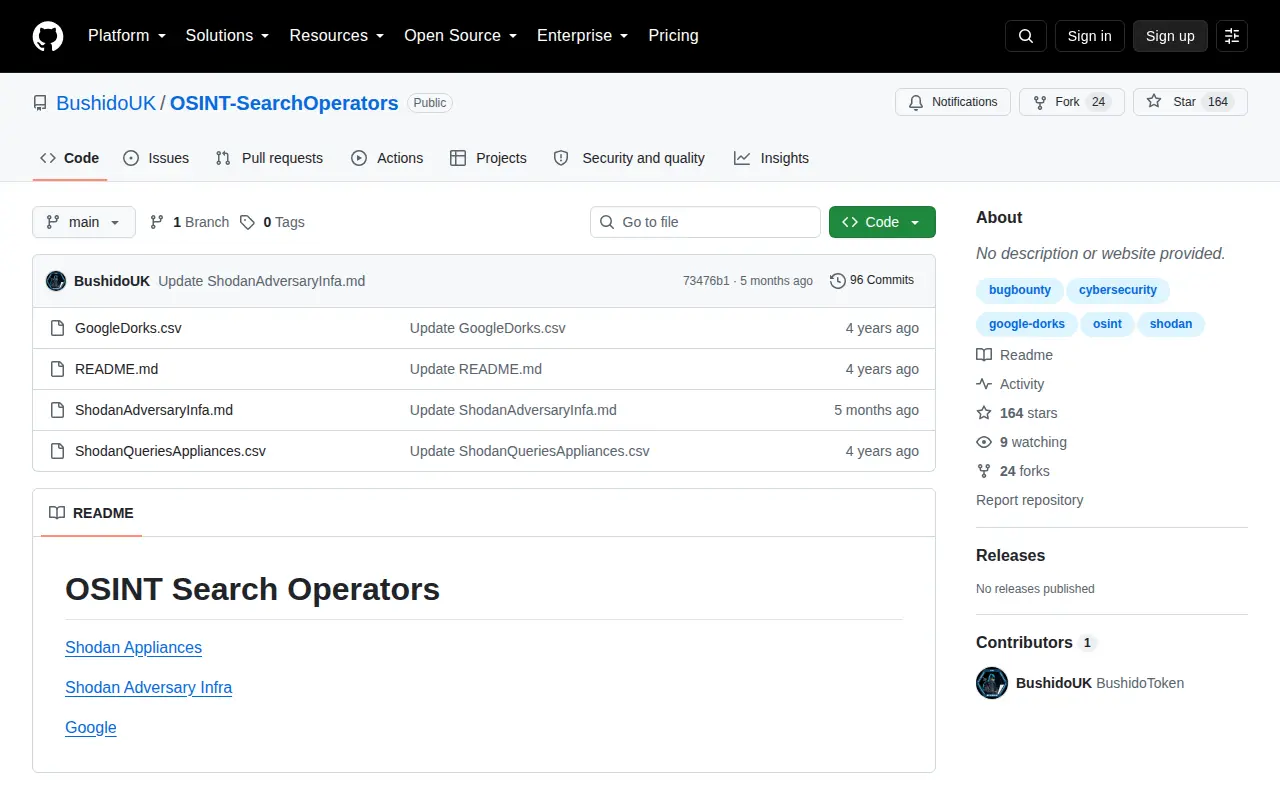The height and width of the screenshot is (800, 1280).
Task: Open the Shodan Adversary Infra README link
Action: (148, 688)
